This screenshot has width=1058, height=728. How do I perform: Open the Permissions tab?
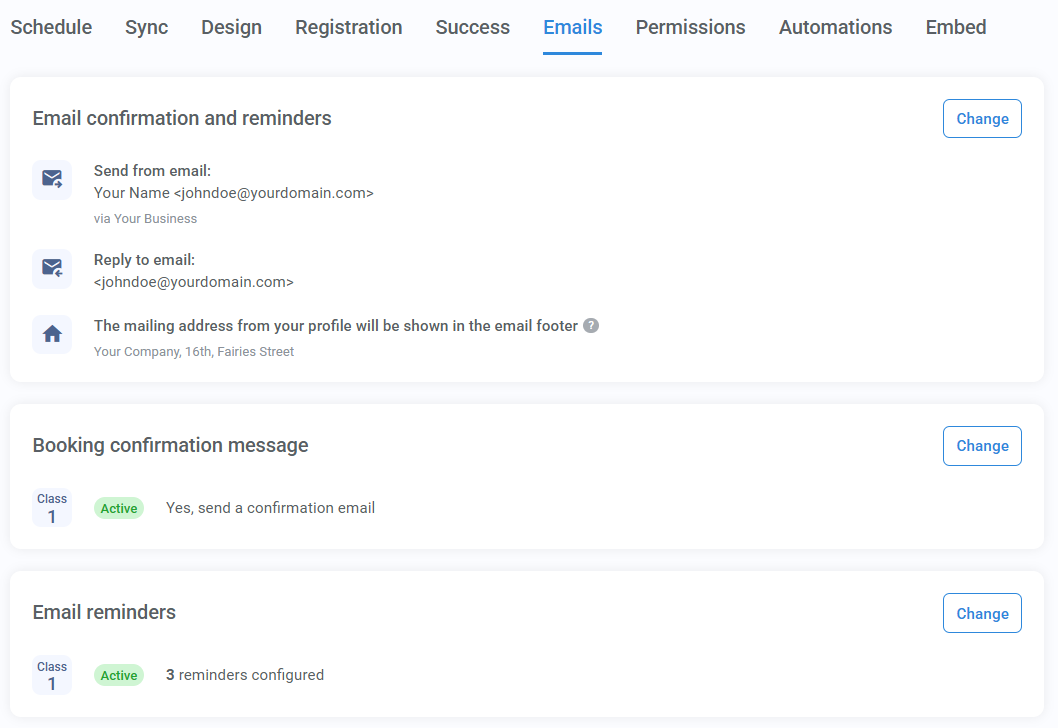pyautogui.click(x=690, y=27)
